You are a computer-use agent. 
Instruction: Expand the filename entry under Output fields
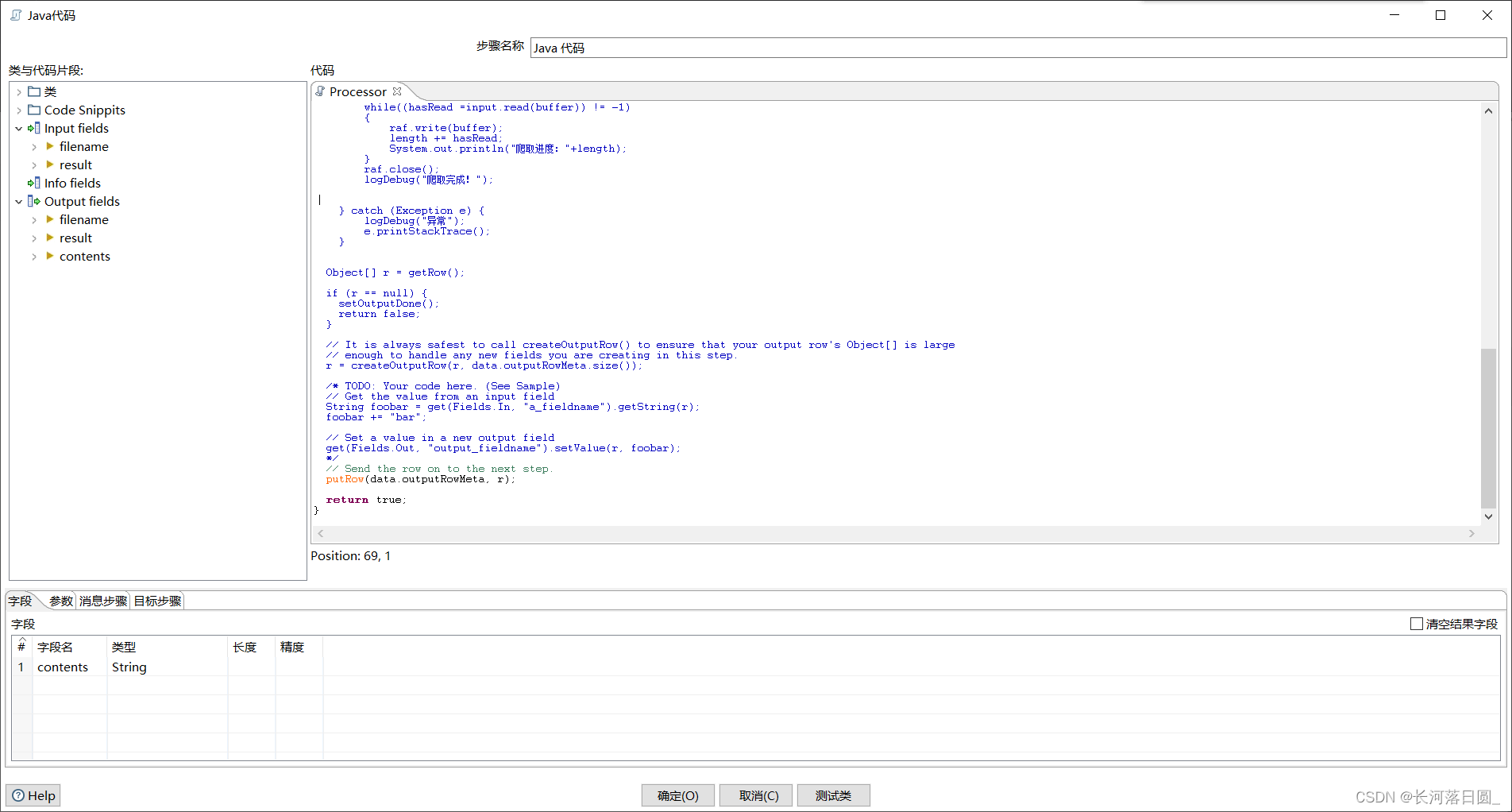coord(34,219)
